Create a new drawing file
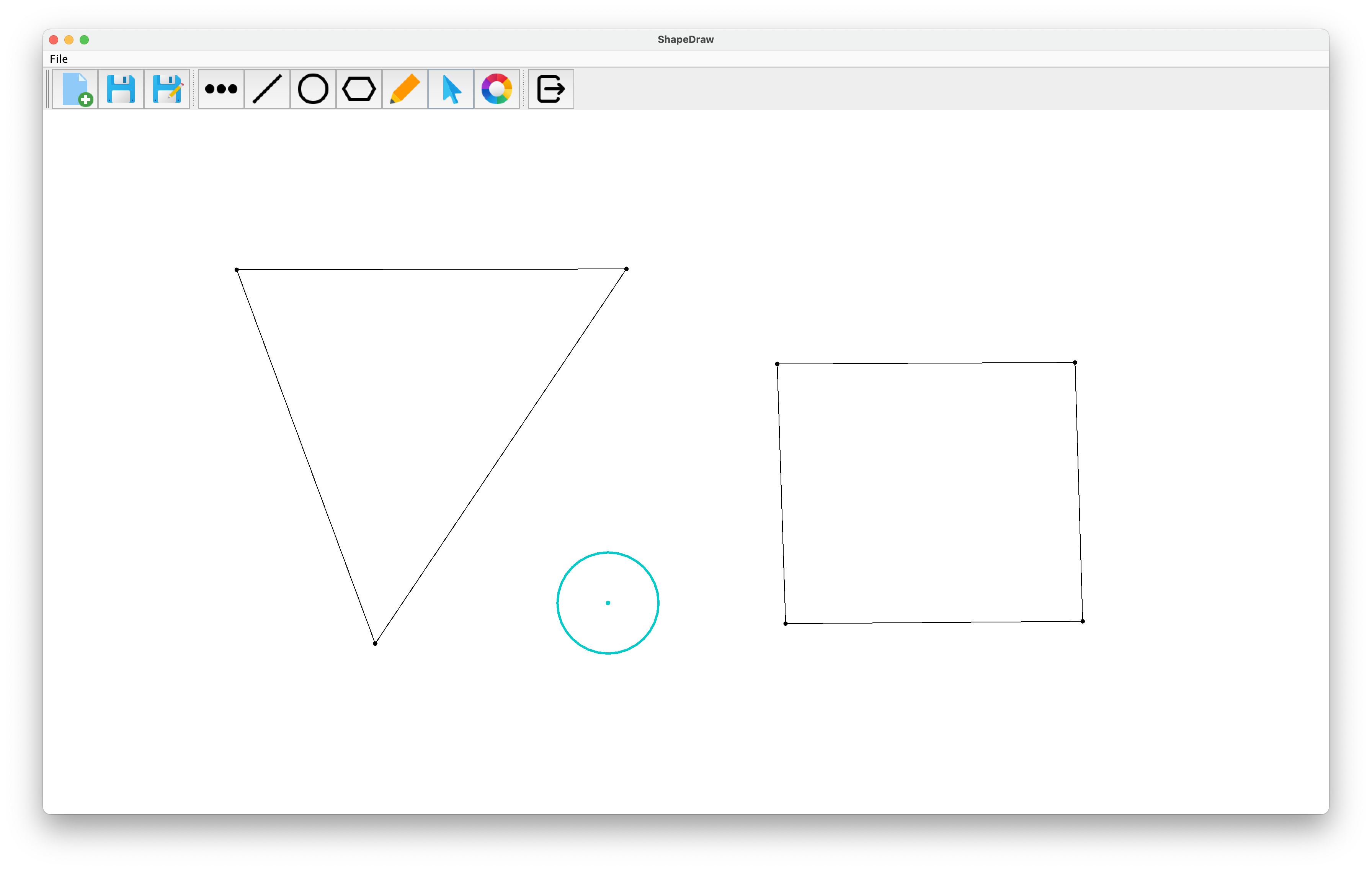The width and height of the screenshot is (1372, 871). pos(75,89)
